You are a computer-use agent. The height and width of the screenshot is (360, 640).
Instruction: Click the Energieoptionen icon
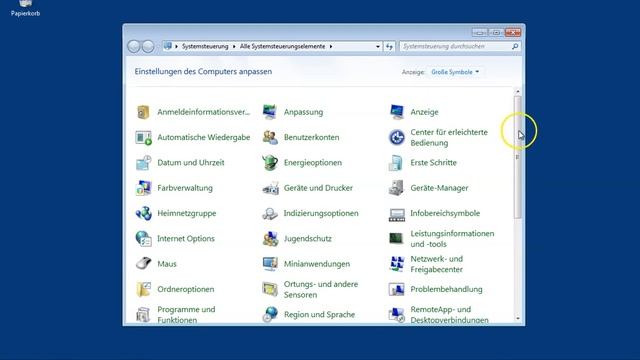270,162
